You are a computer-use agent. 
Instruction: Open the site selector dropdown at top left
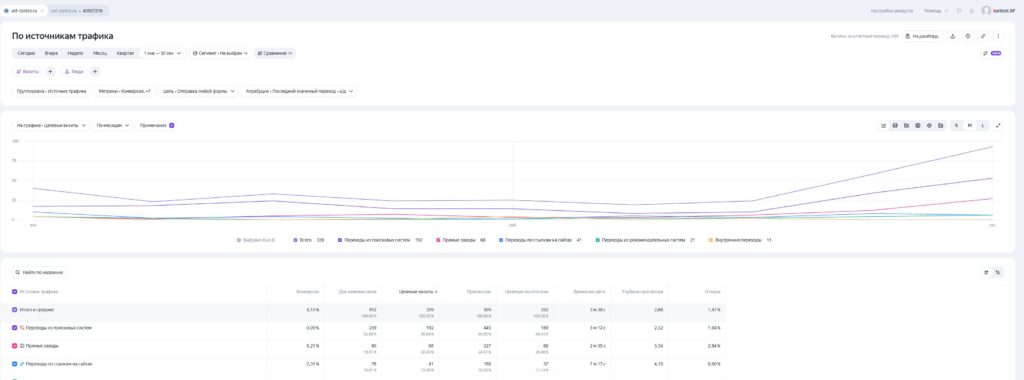click(24, 10)
